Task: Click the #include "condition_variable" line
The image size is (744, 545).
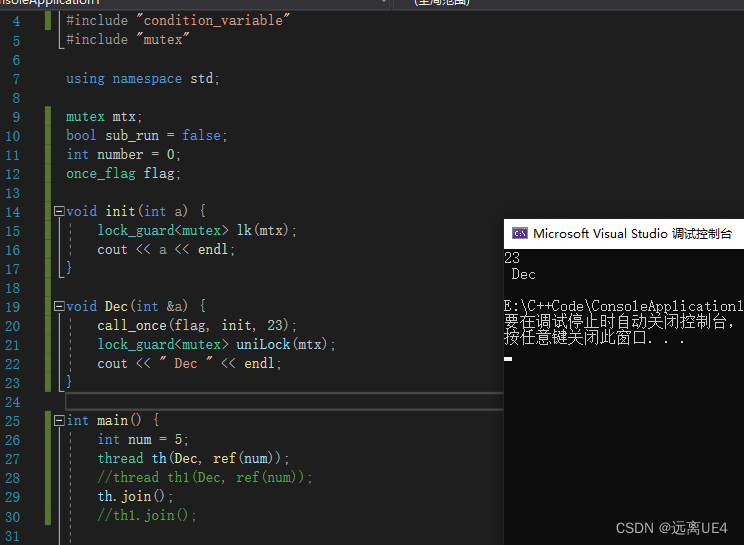Action: coord(178,20)
